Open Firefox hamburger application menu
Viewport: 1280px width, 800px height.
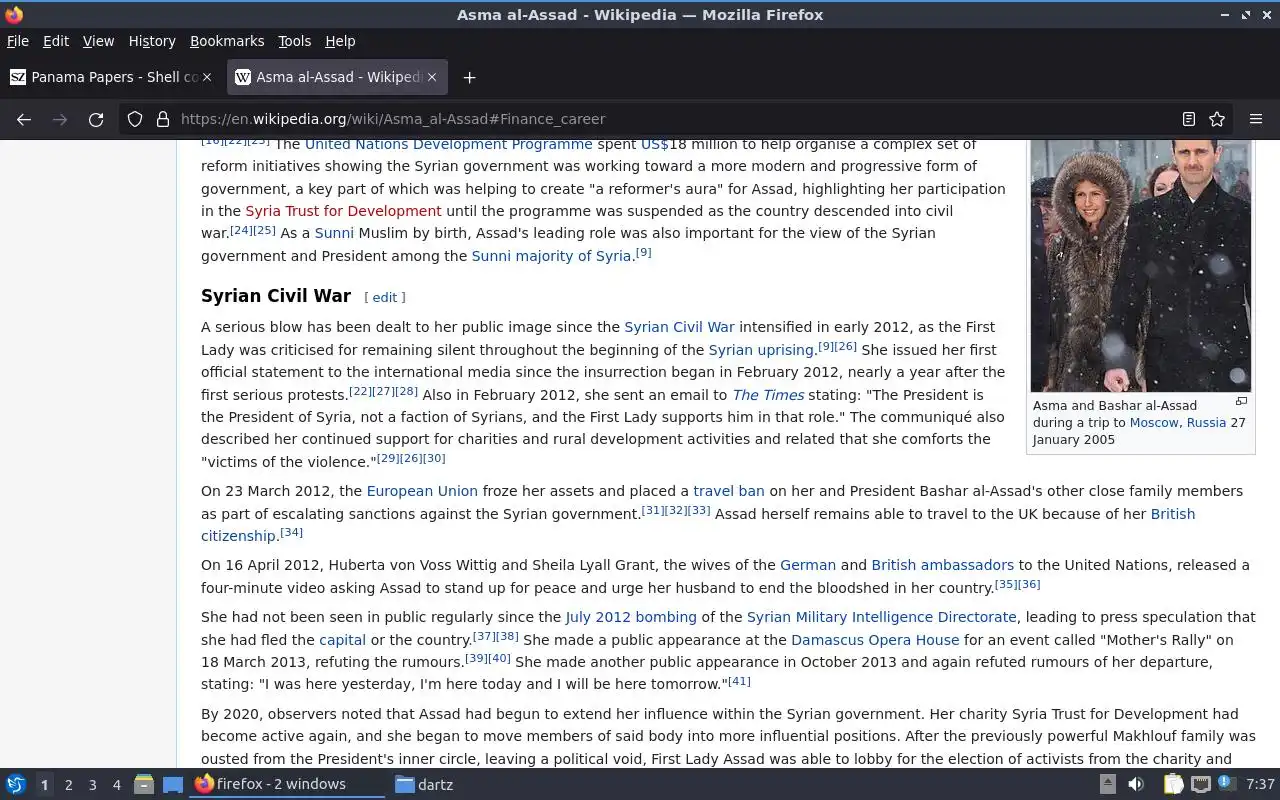1256,119
